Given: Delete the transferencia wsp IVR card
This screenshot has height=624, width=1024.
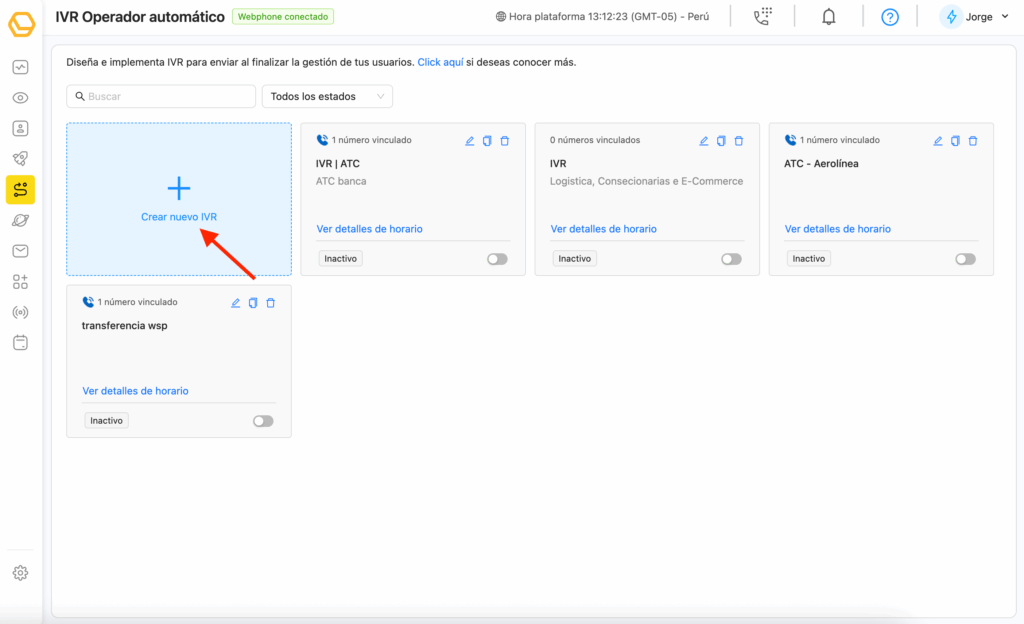Looking at the screenshot, I should click(x=270, y=303).
